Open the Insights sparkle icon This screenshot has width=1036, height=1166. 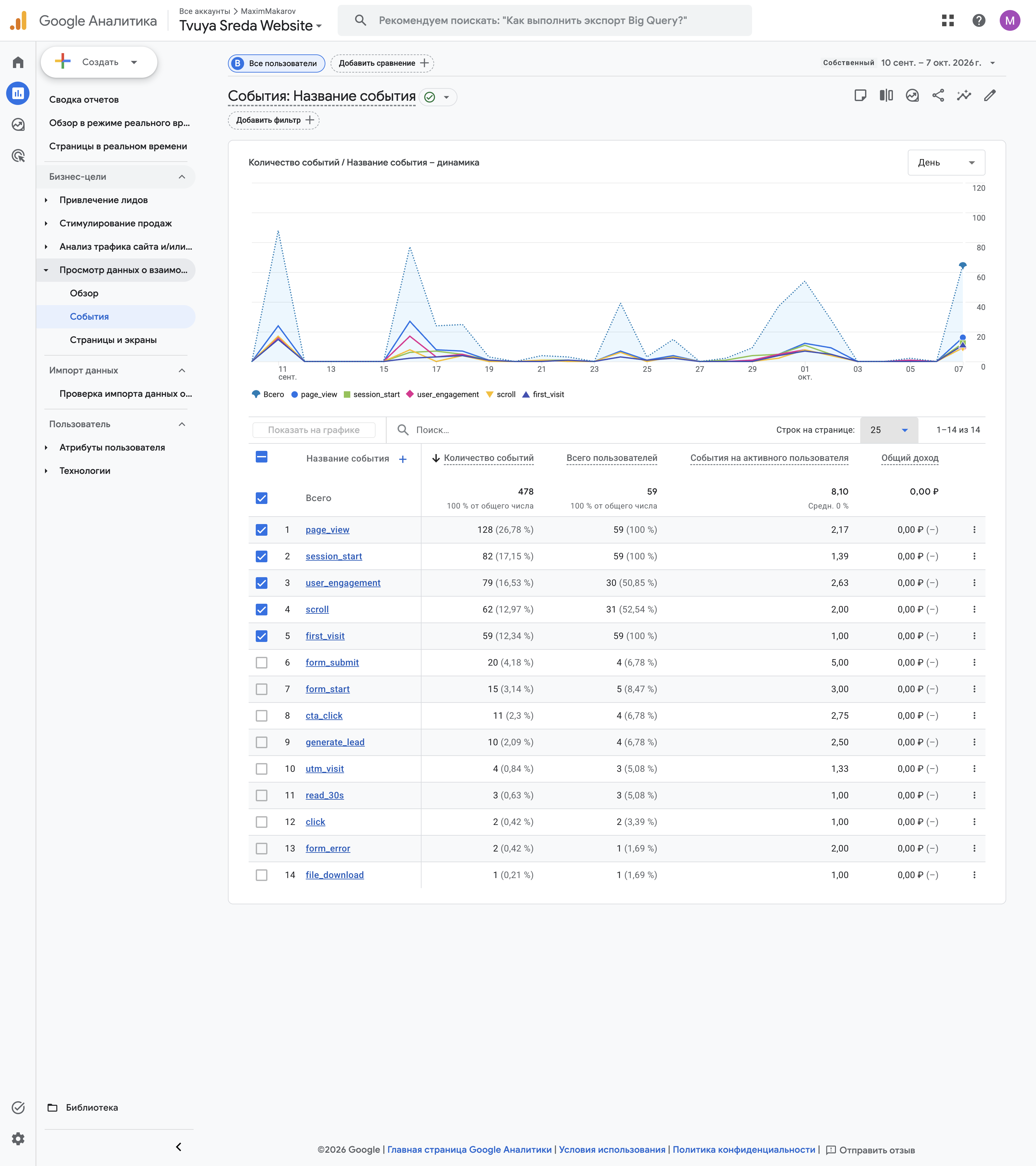click(963, 95)
